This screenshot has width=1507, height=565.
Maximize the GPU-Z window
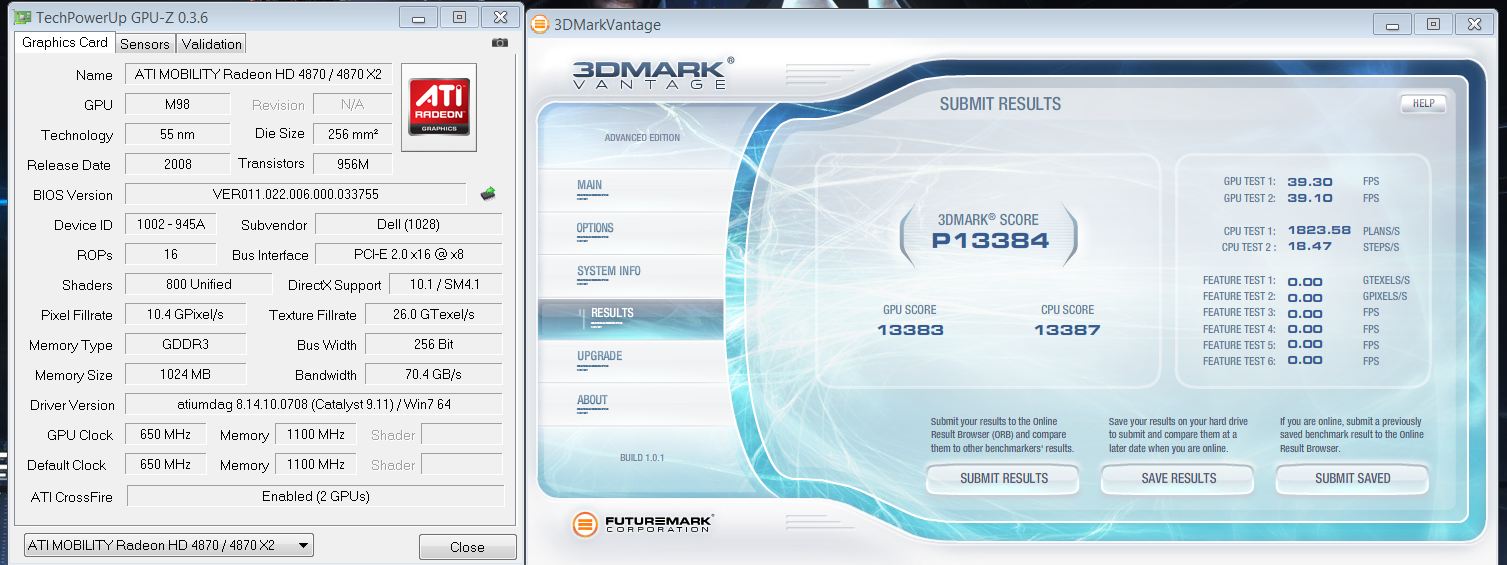(459, 17)
